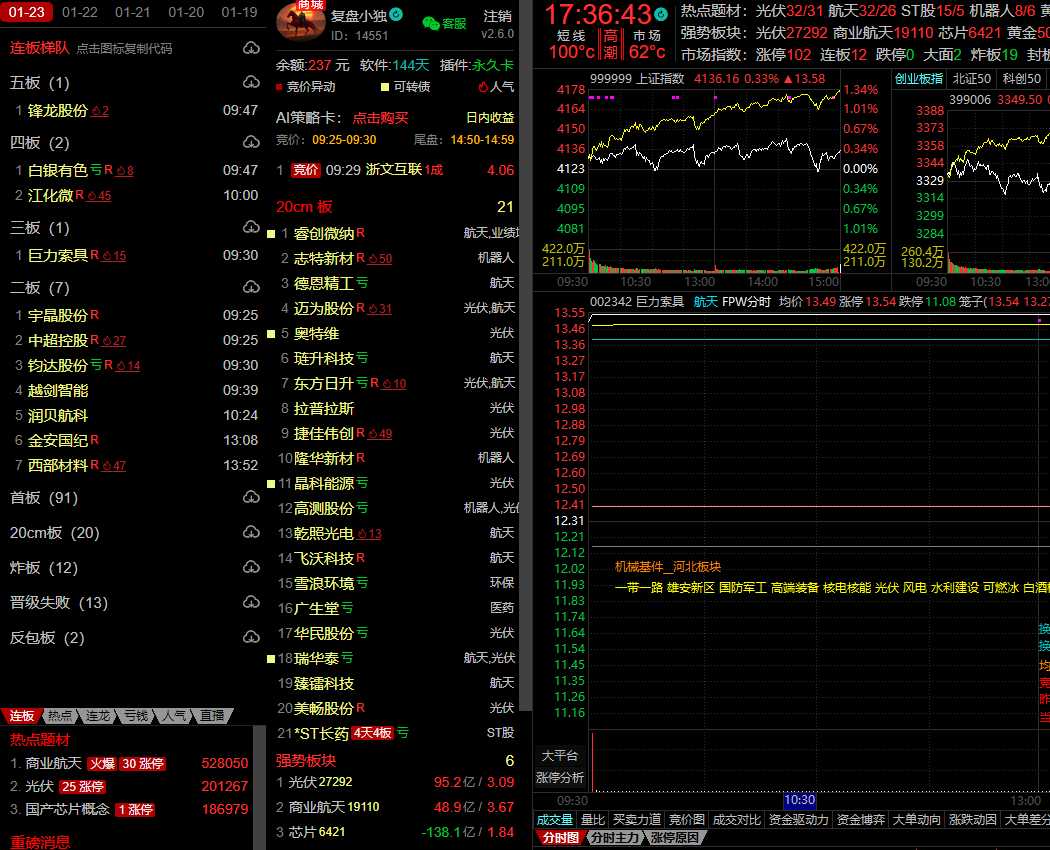The height and width of the screenshot is (850, 1050).
Task: Click the 10:30 marker on the time axis
Action: click(799, 800)
